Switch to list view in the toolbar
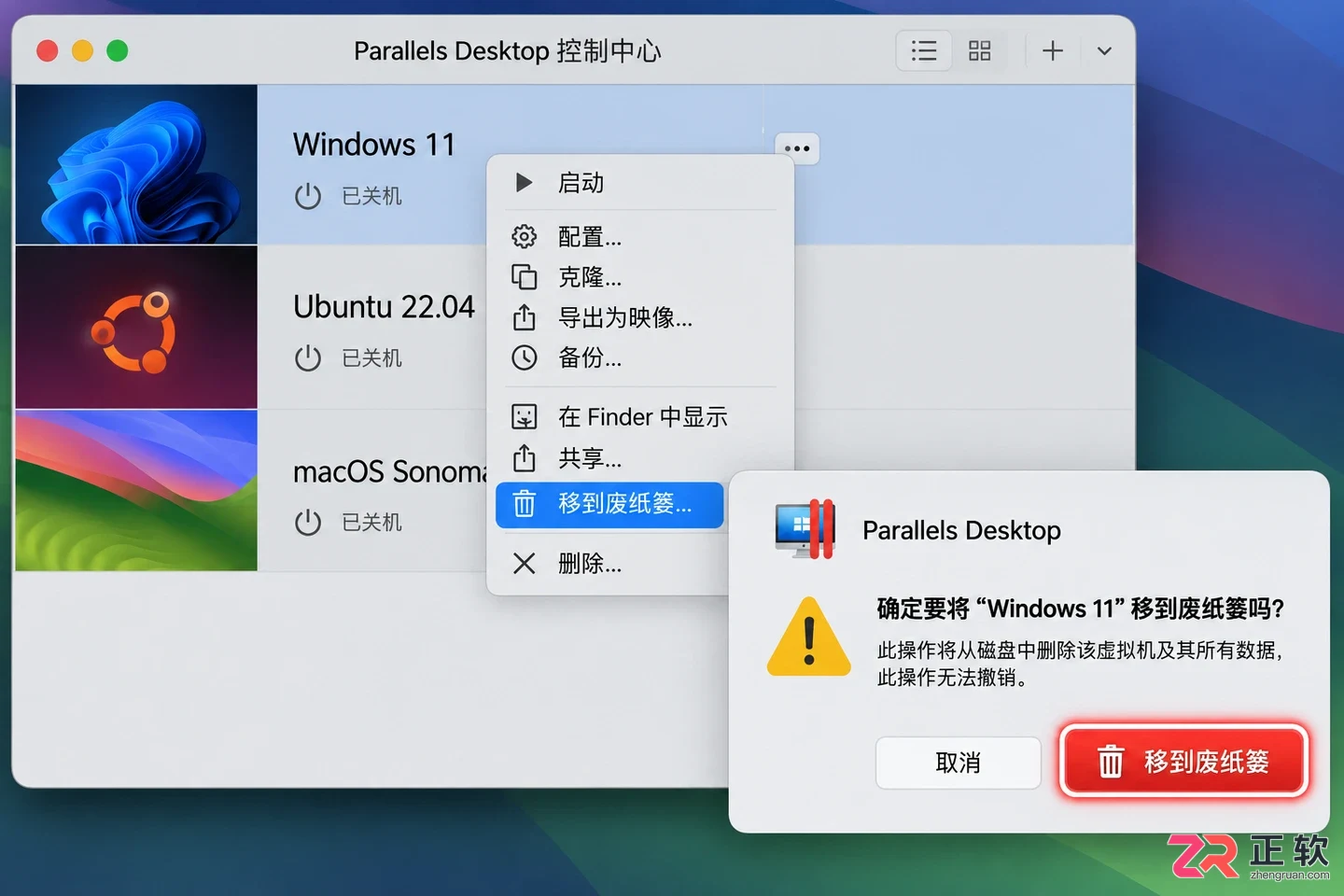Image resolution: width=1344 pixels, height=896 pixels. click(924, 50)
